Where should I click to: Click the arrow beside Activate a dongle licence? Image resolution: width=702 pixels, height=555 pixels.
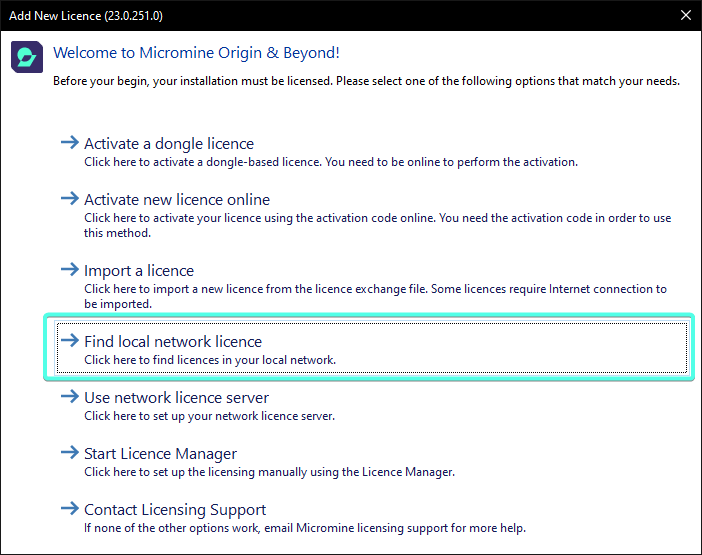coord(69,143)
